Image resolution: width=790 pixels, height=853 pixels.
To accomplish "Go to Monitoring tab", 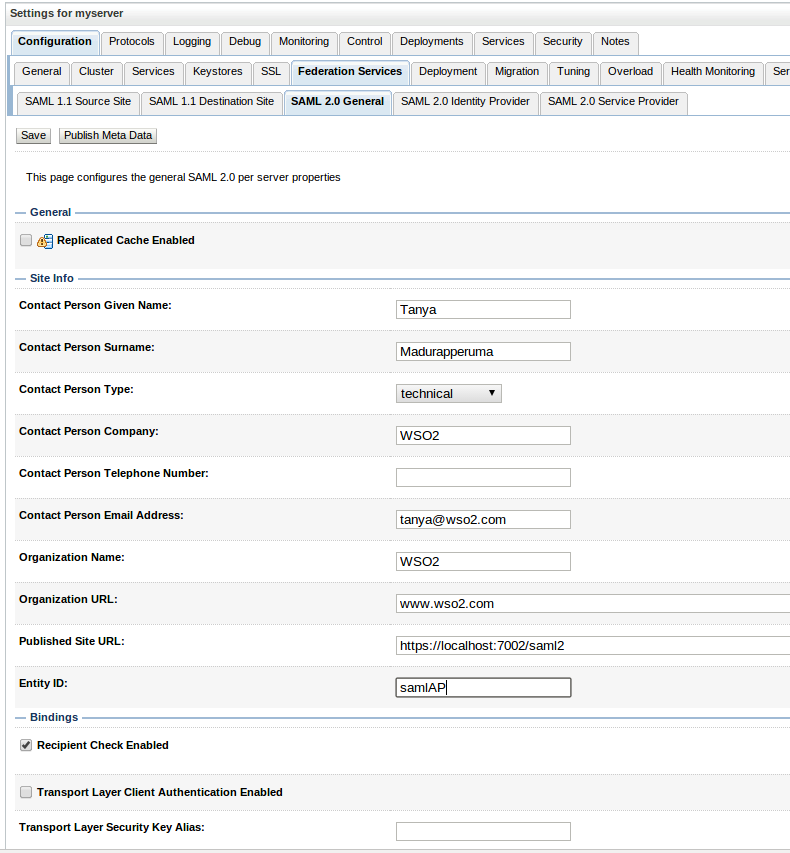I will coord(304,42).
